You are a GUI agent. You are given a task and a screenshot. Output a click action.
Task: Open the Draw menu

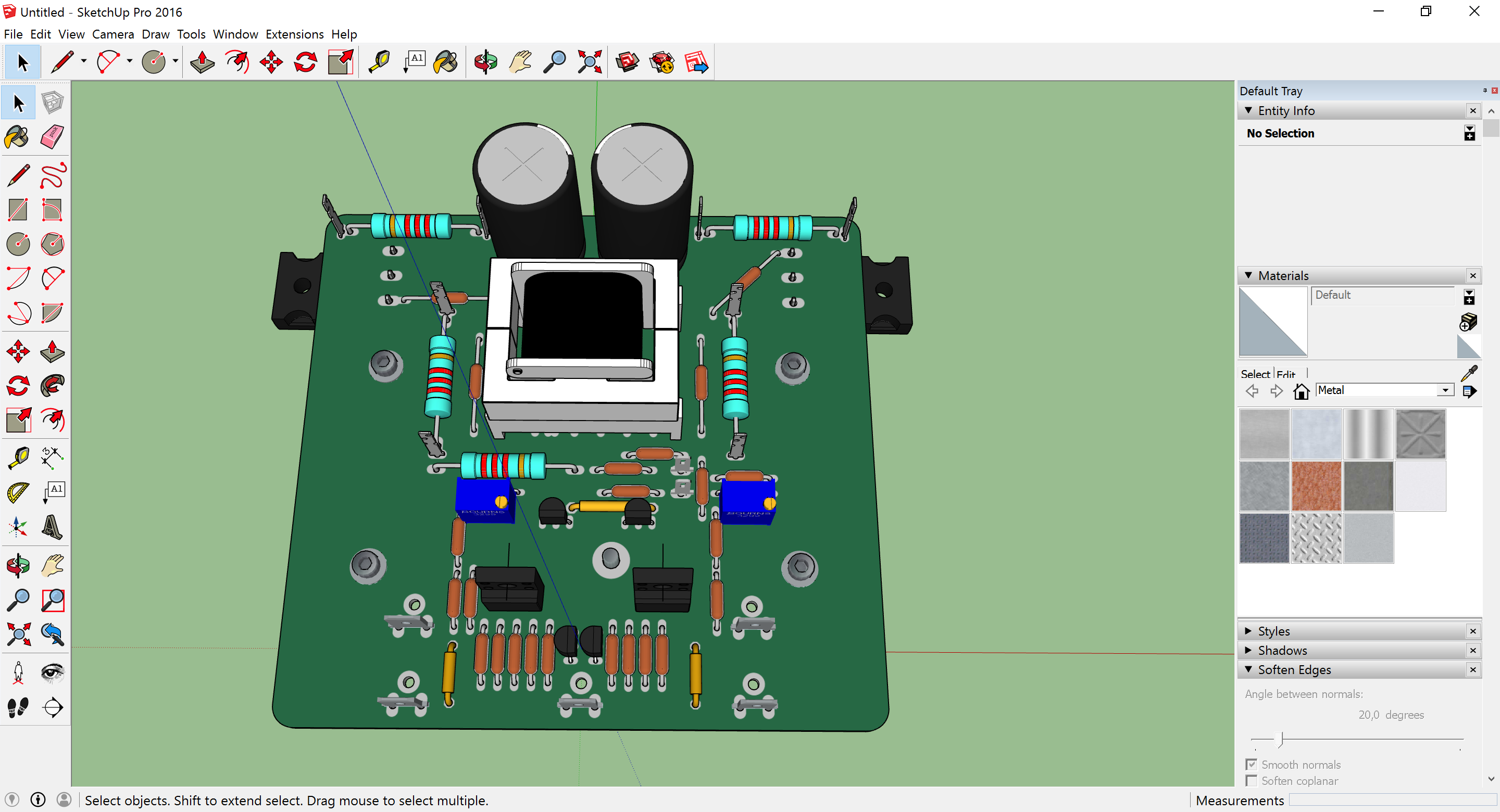(156, 34)
